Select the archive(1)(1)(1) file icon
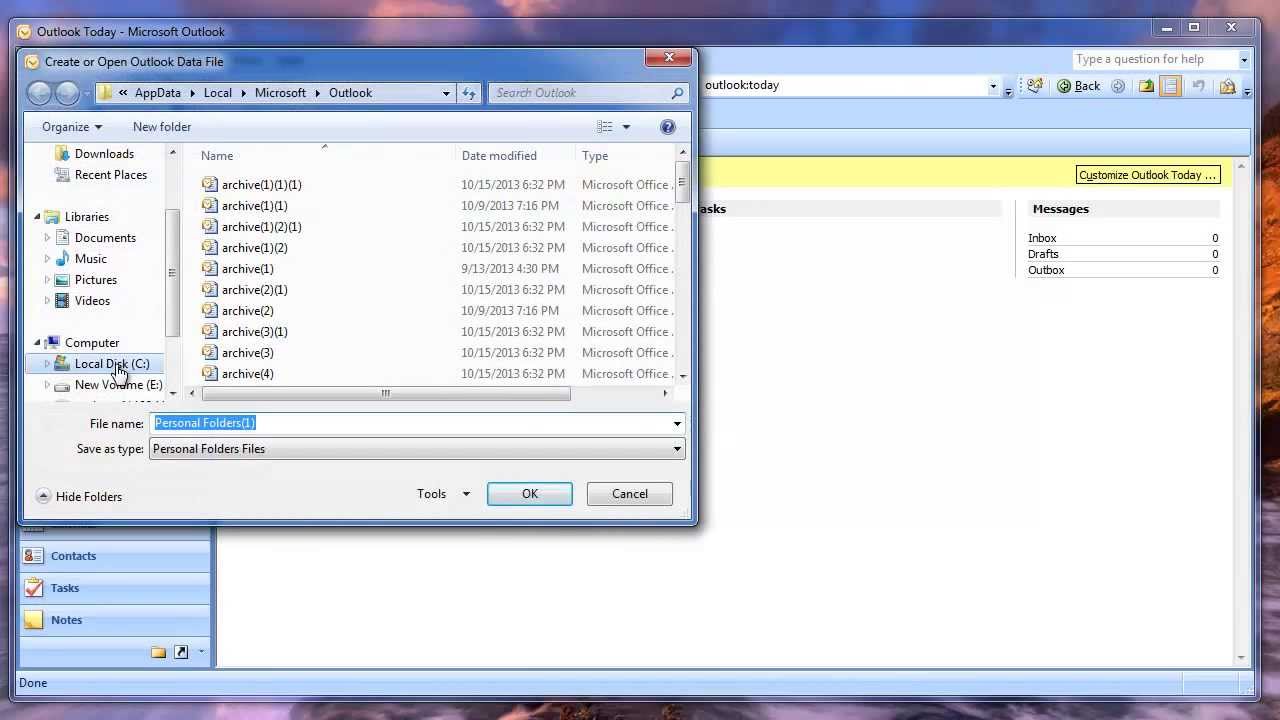 coord(209,184)
